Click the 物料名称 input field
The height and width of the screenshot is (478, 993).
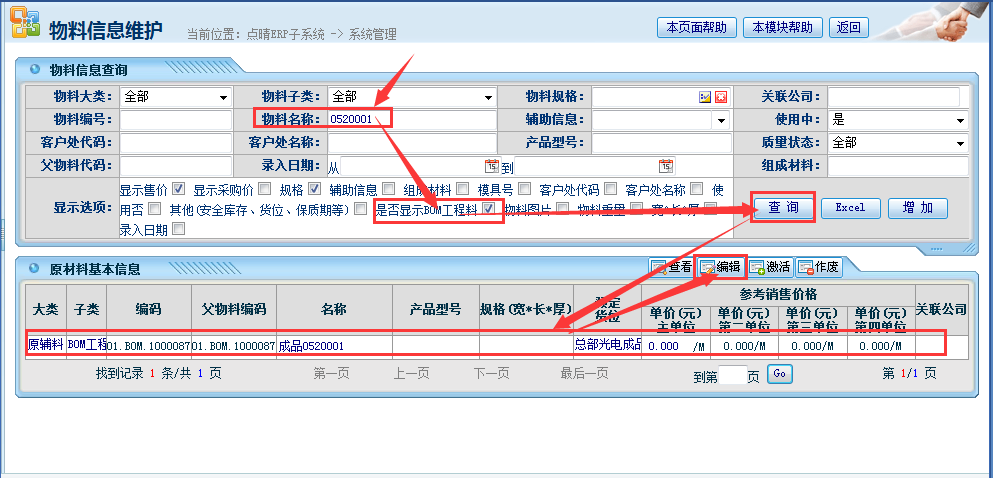click(411, 120)
